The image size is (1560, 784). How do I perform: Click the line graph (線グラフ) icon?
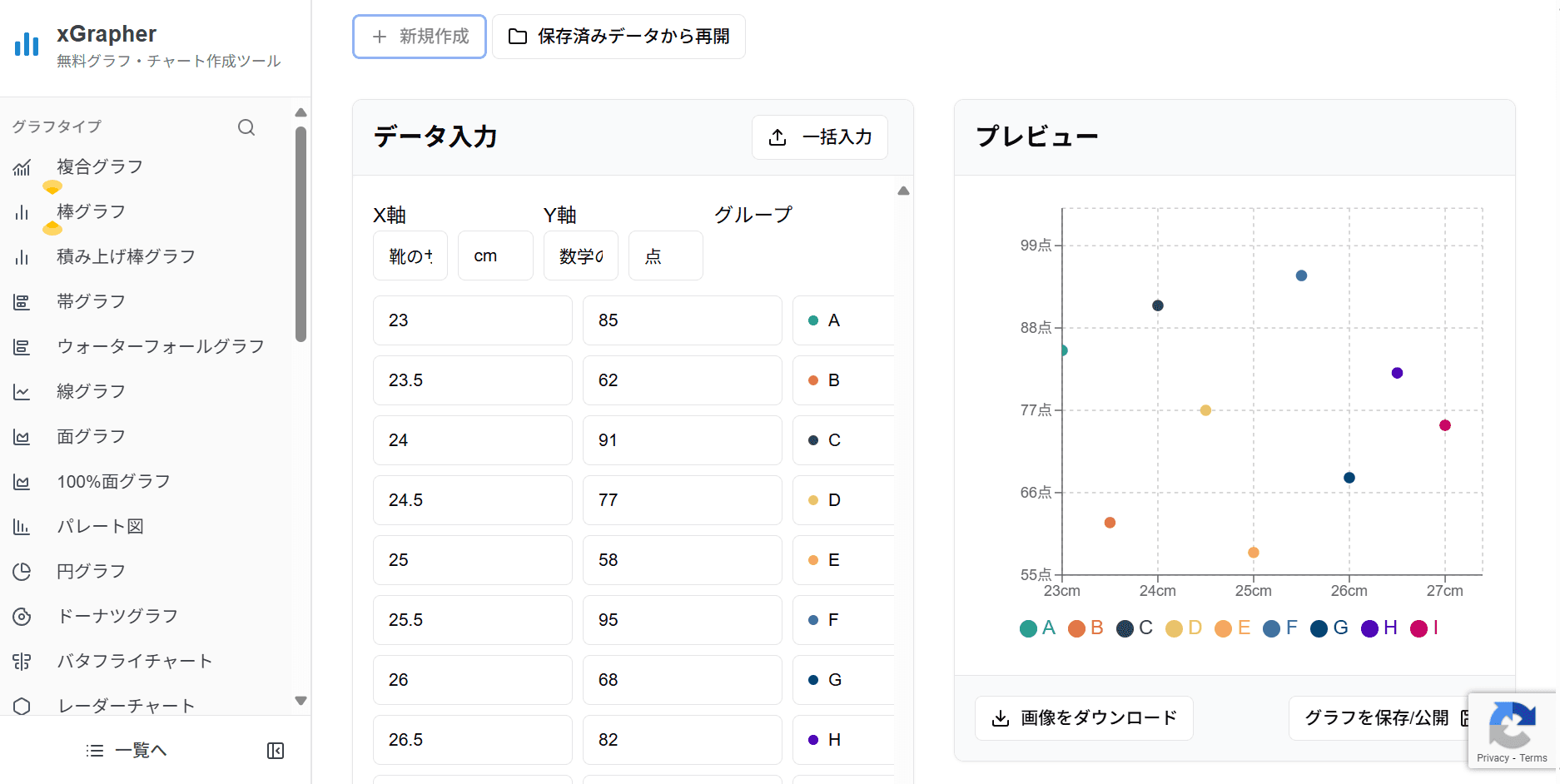[22, 392]
